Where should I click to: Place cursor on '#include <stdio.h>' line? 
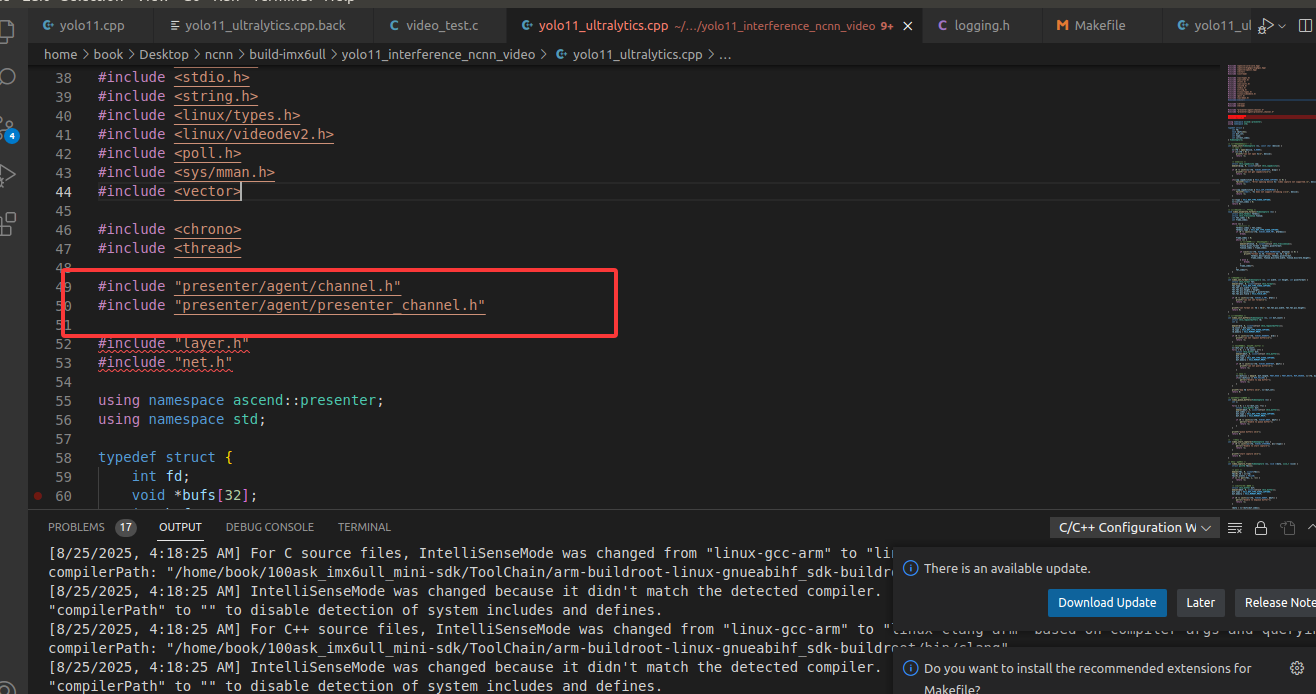174,78
